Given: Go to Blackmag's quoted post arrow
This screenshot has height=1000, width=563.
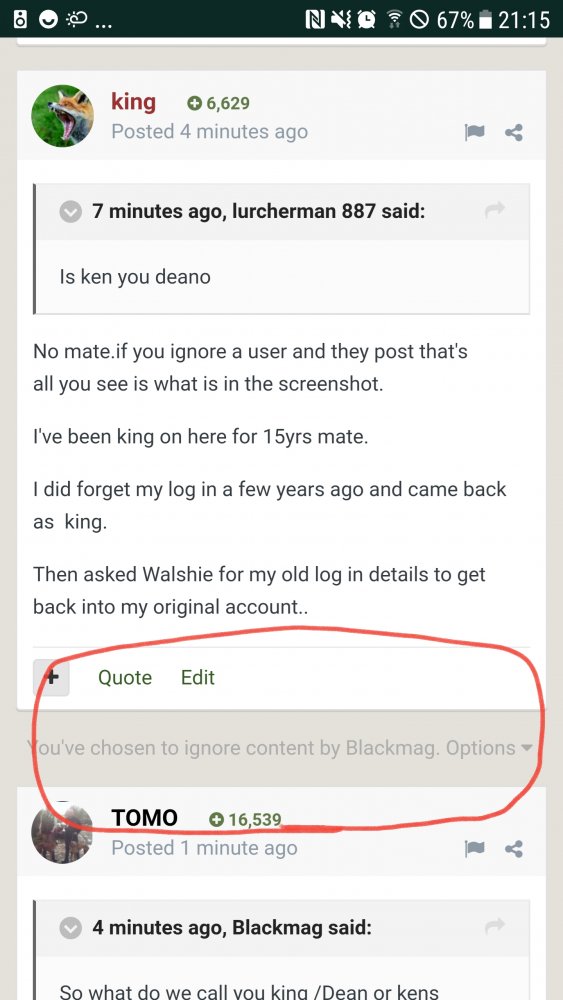Looking at the screenshot, I should pyautogui.click(x=495, y=926).
